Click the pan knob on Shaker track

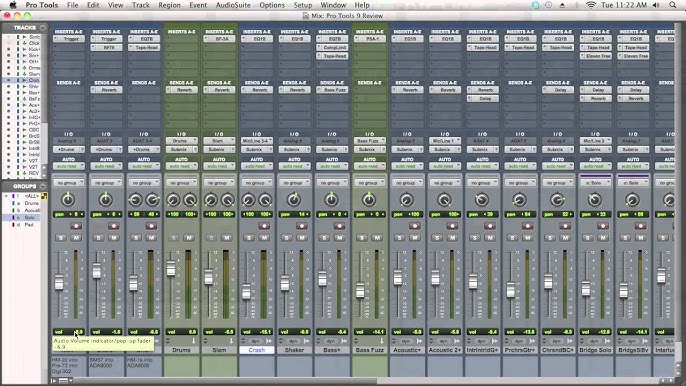click(x=294, y=200)
